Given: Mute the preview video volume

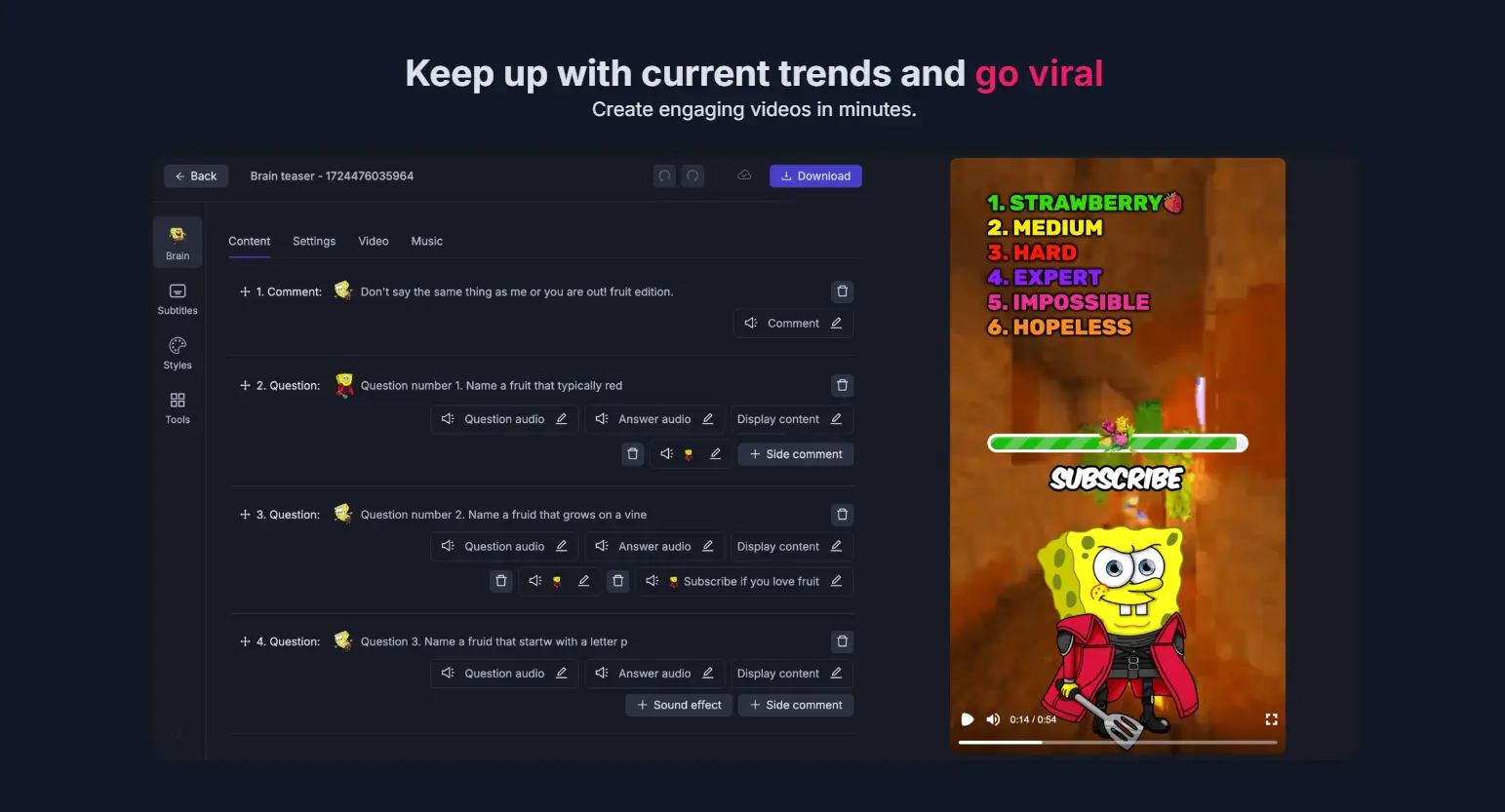Looking at the screenshot, I should (993, 719).
